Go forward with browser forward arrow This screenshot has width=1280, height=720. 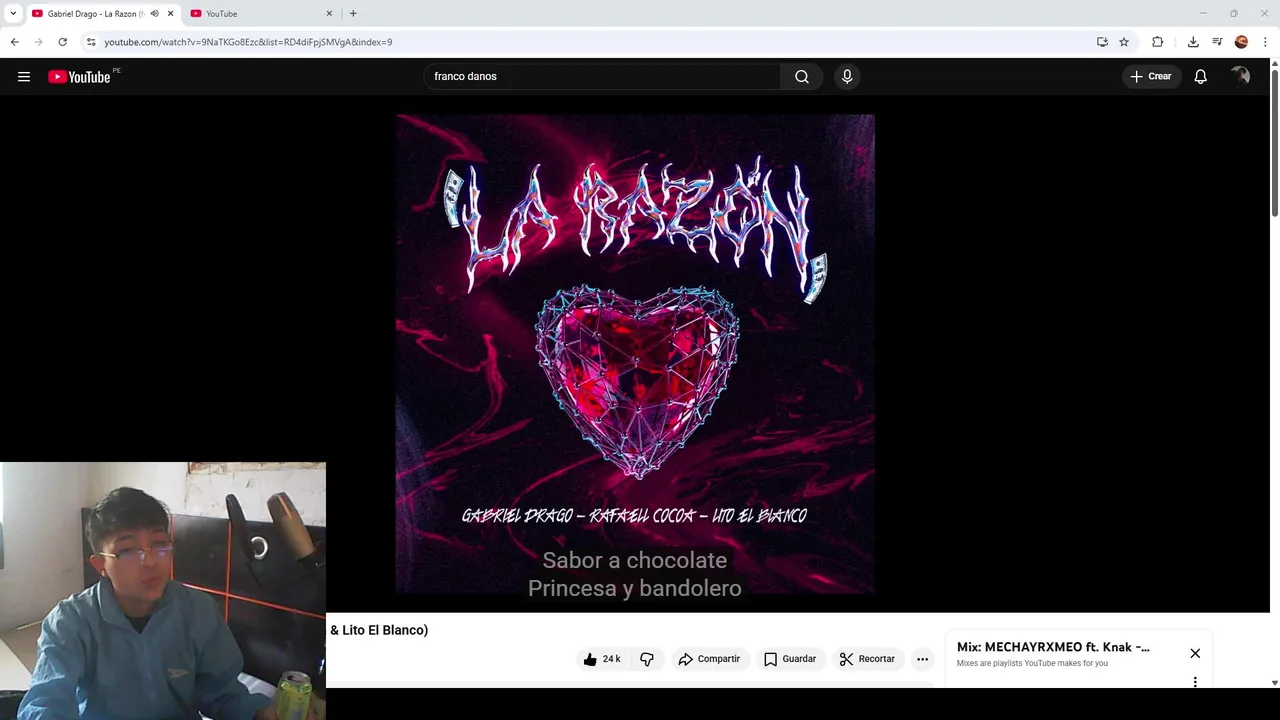[38, 42]
